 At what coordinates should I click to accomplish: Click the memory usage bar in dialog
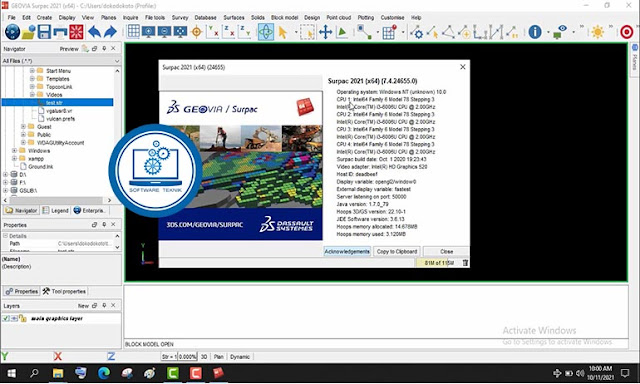coord(439,263)
